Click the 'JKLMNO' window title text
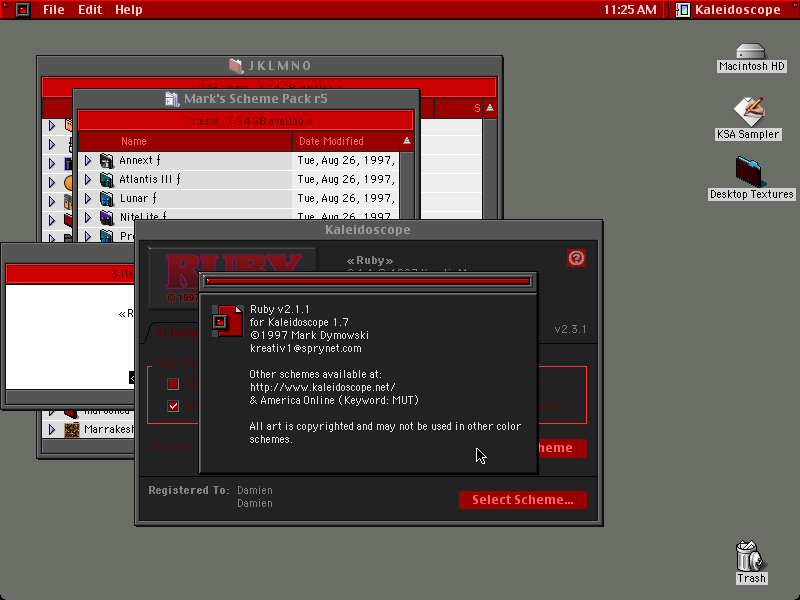The height and width of the screenshot is (600, 800). coord(280,66)
